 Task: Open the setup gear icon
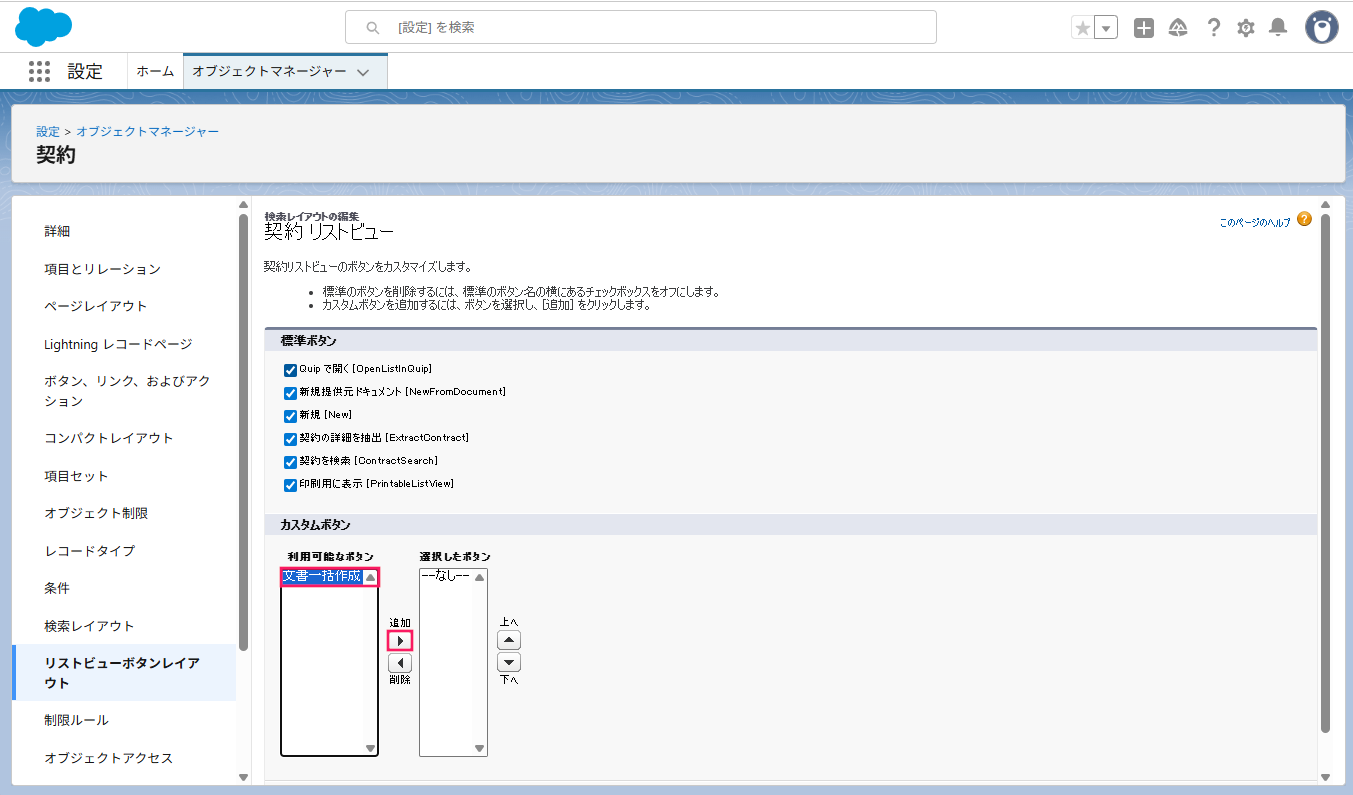pos(1245,28)
